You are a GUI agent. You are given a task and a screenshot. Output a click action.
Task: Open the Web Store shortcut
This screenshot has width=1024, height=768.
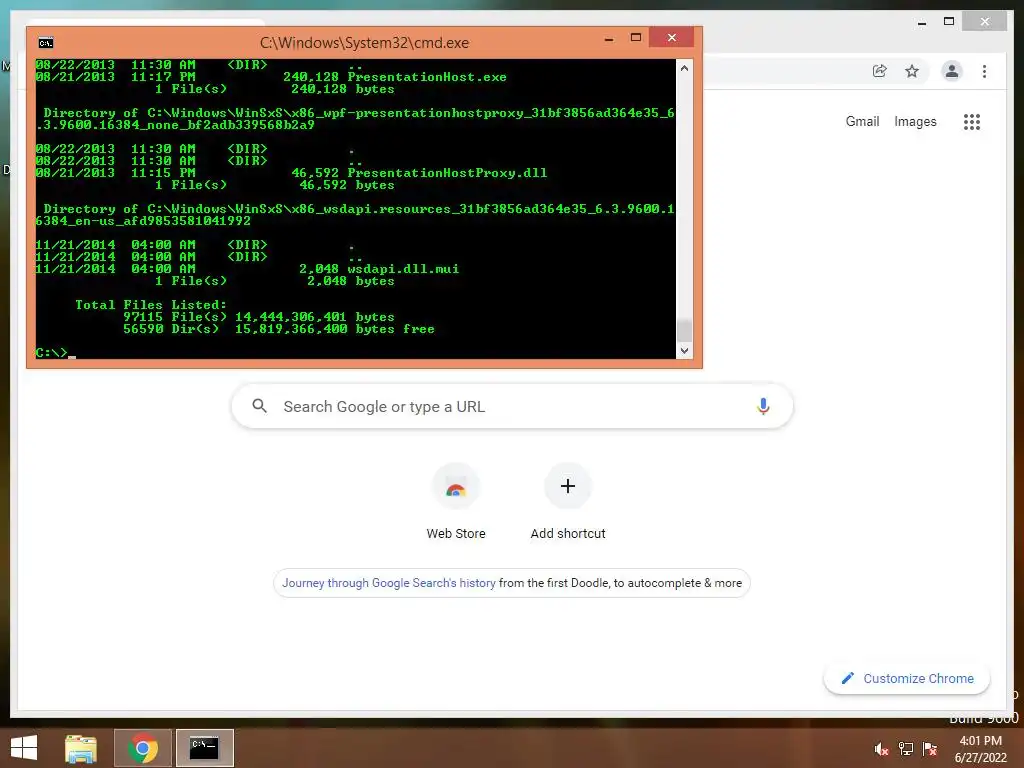click(x=456, y=502)
